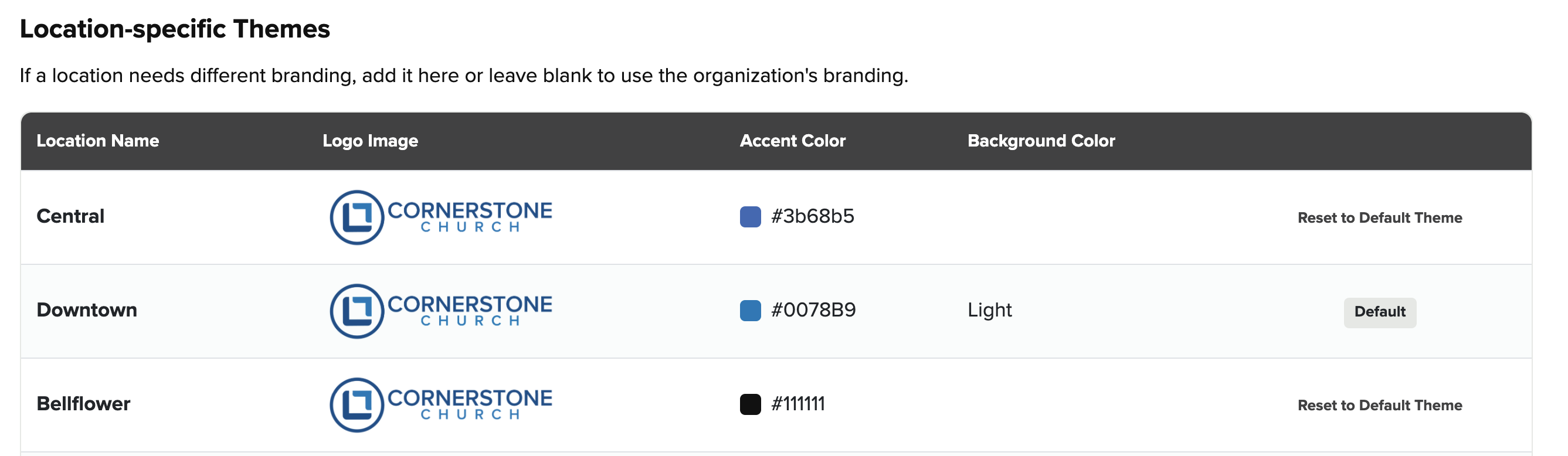Select the Logo Image column header
The width and height of the screenshot is (1568, 456).
click(370, 141)
